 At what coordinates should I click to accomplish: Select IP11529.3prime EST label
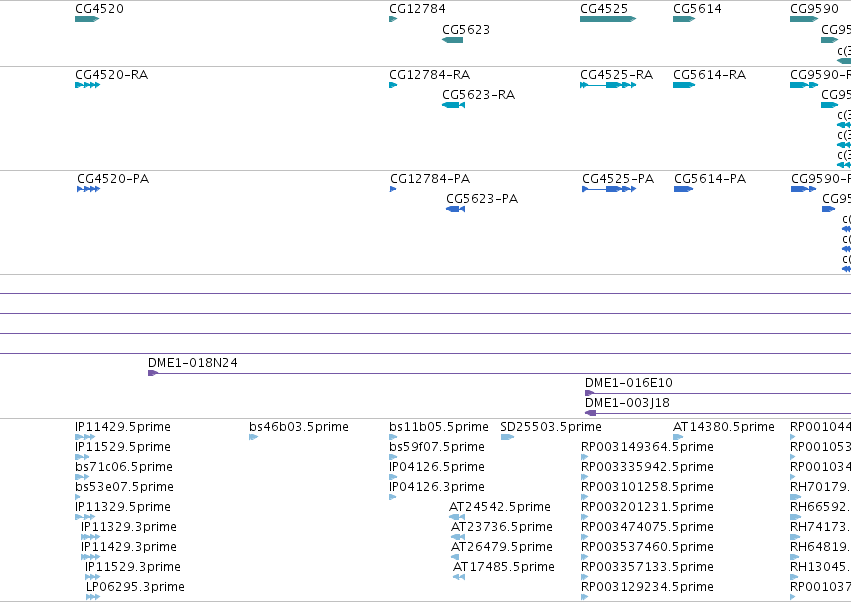(133, 567)
